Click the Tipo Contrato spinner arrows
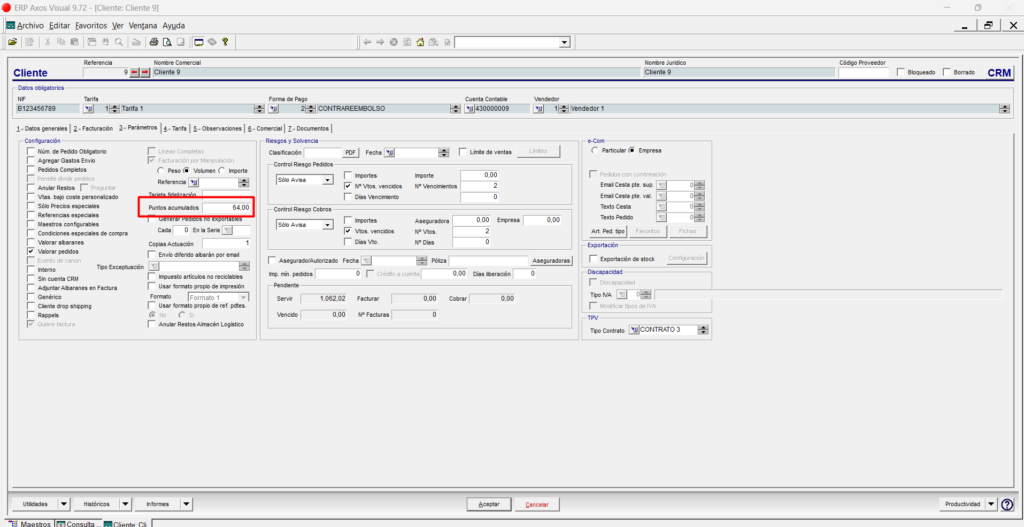Viewport: 1024px width, 527px height. (703, 330)
